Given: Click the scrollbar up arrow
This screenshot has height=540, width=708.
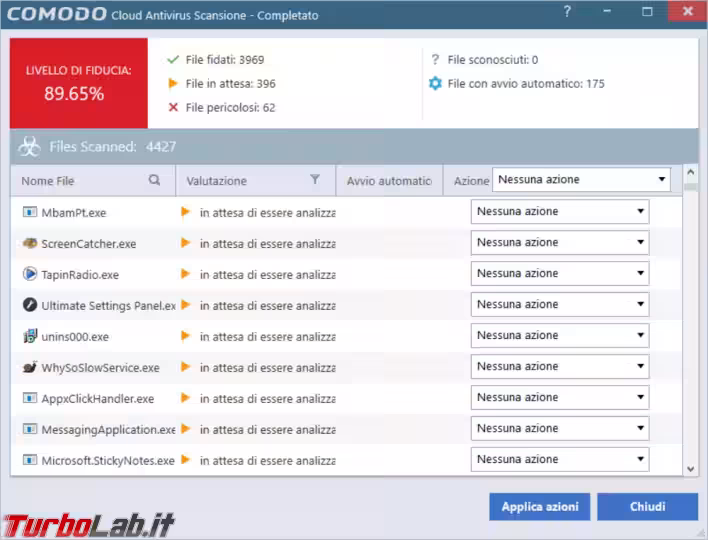Looking at the screenshot, I should pyautogui.click(x=690, y=172).
